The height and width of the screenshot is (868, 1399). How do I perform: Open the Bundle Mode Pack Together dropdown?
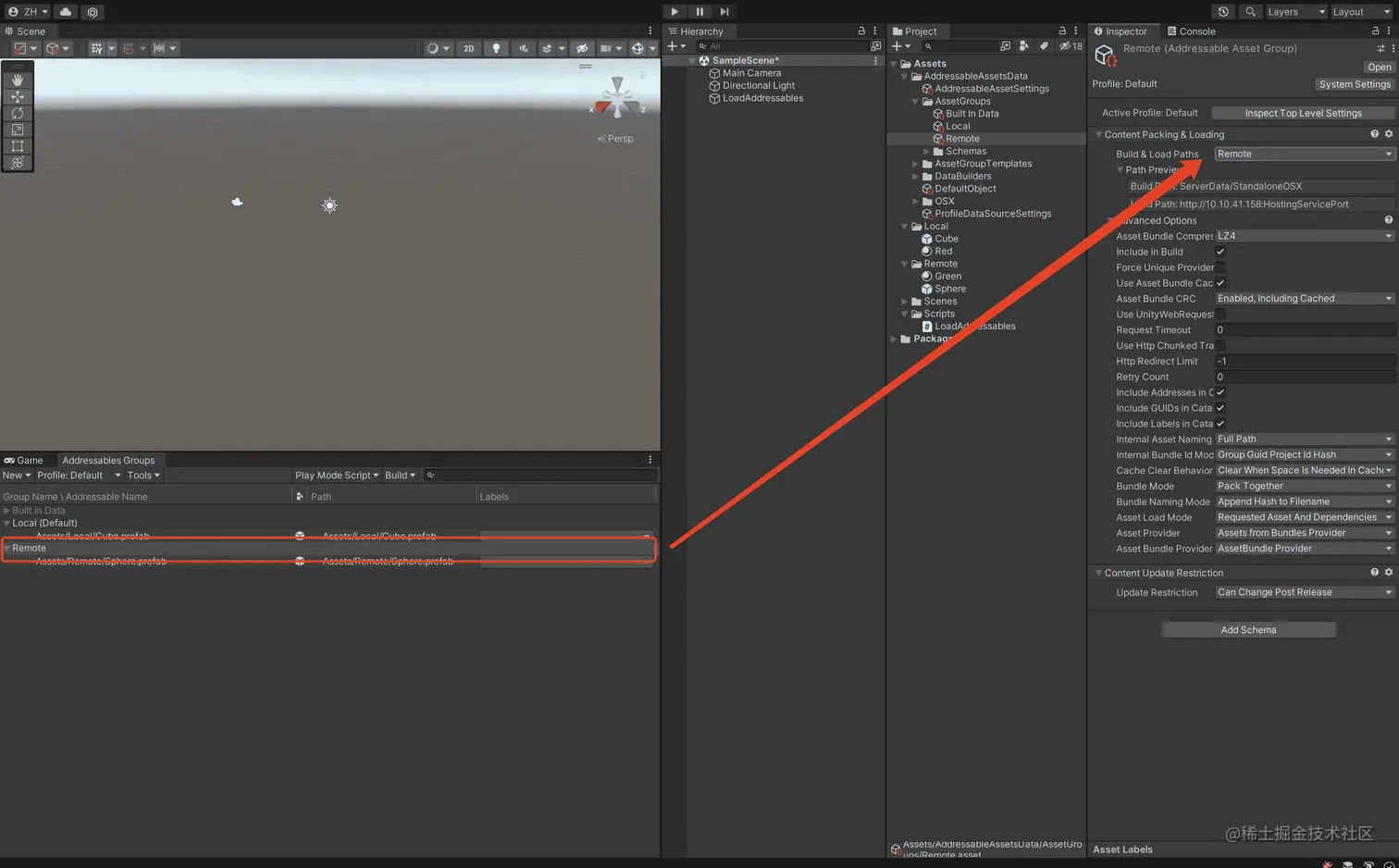pyautogui.click(x=1304, y=486)
